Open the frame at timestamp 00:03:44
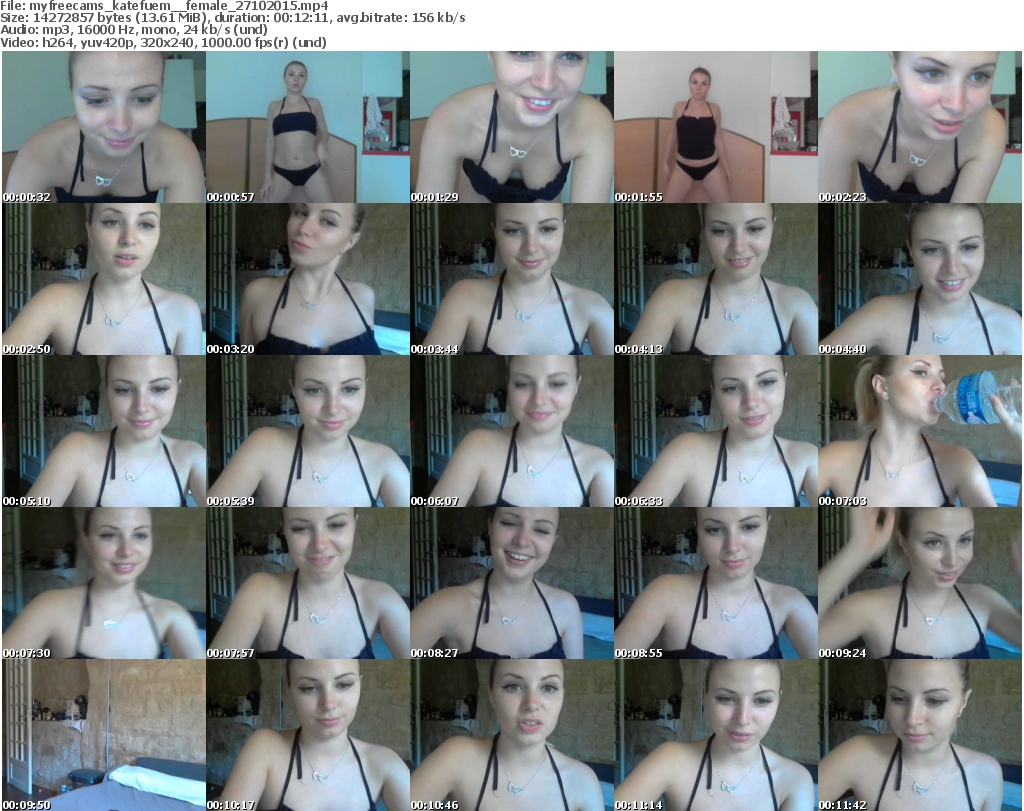 (512, 279)
